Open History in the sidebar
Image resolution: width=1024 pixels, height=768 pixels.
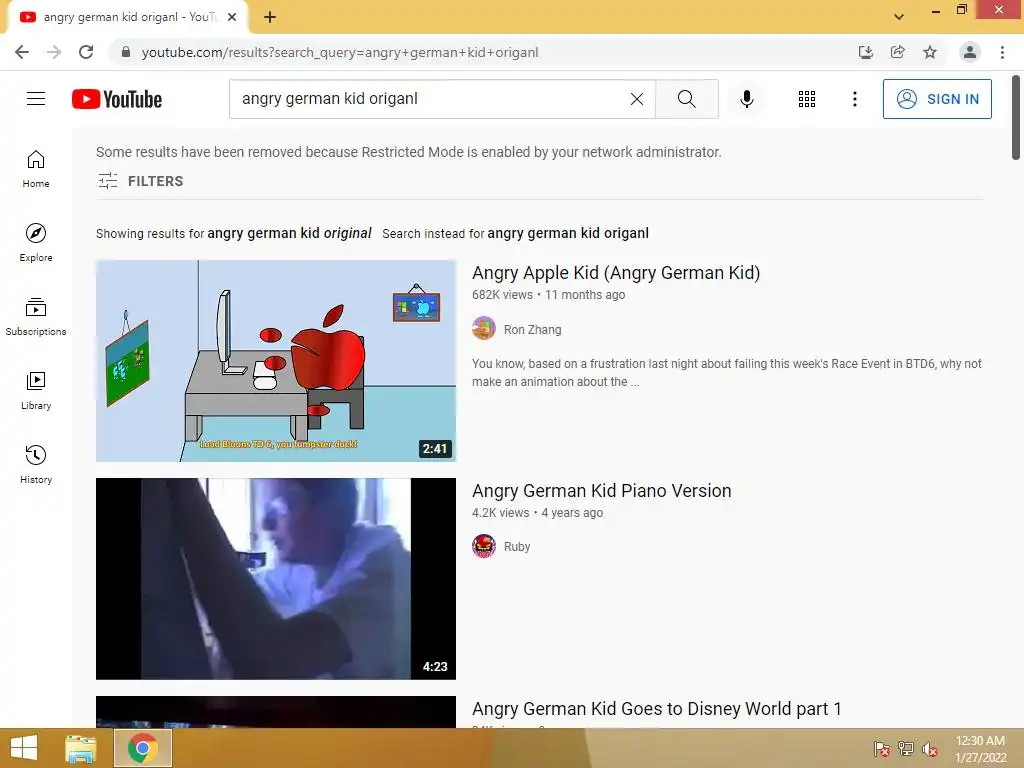[36, 464]
